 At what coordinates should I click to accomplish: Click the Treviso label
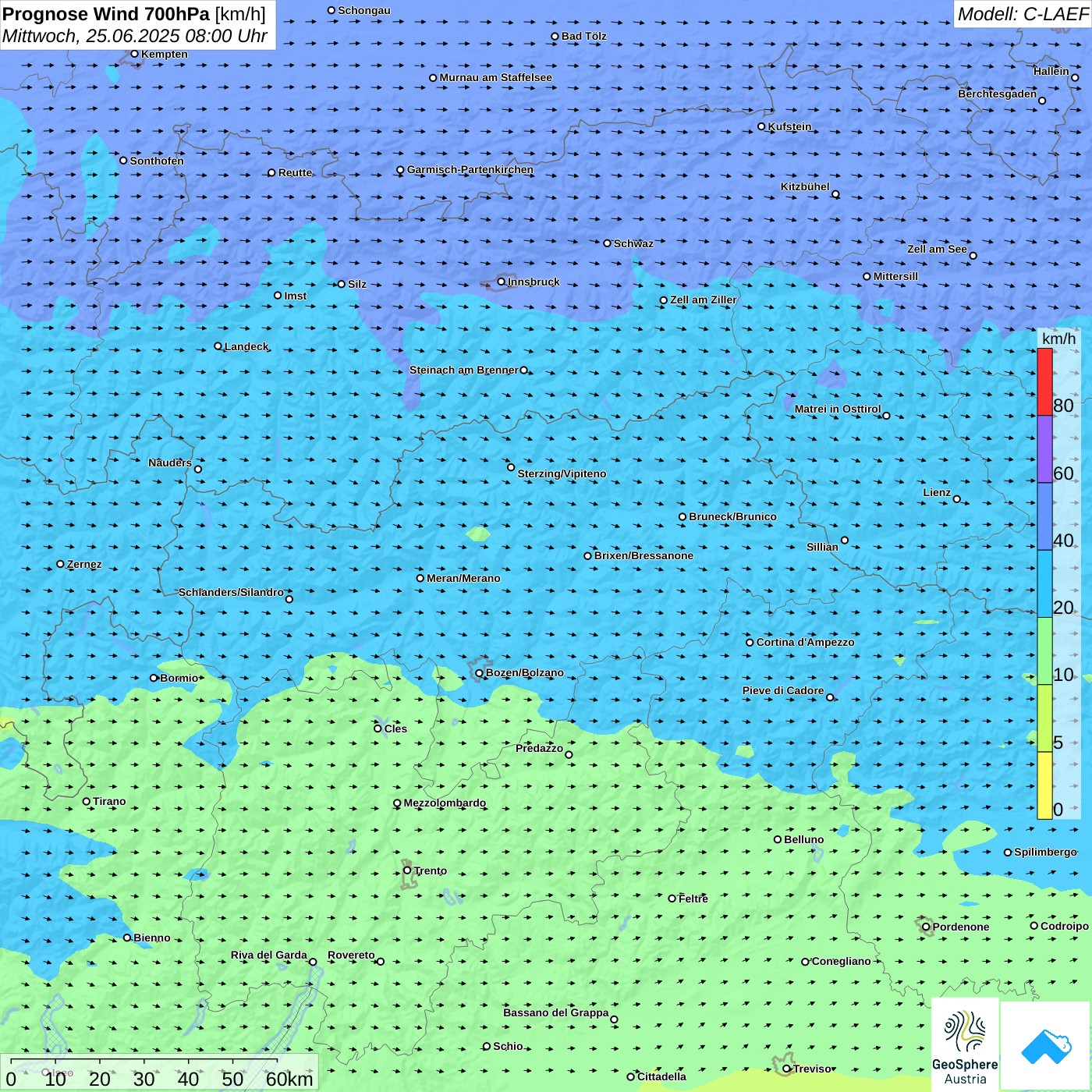pyautogui.click(x=813, y=1069)
